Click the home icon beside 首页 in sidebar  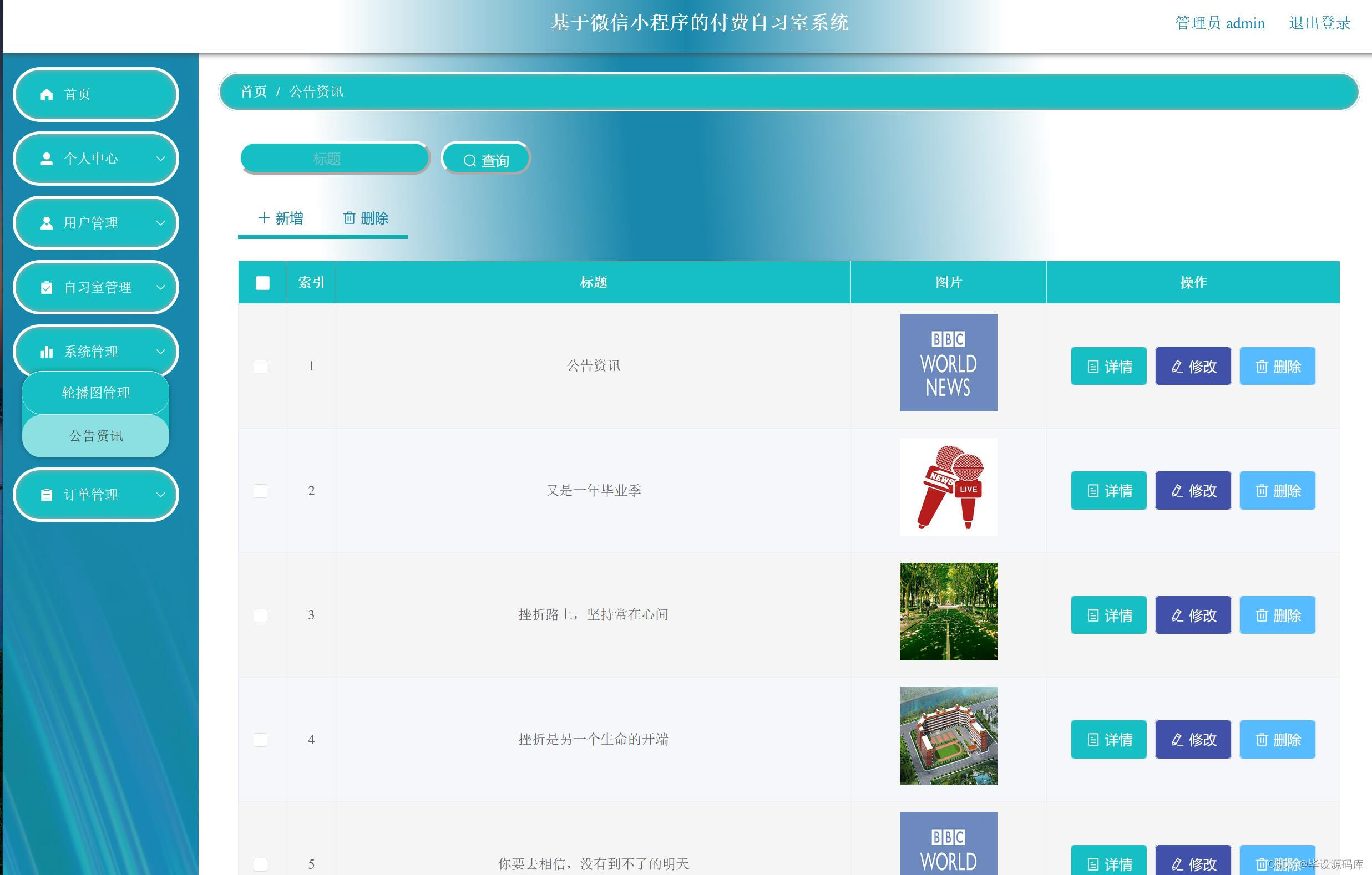[x=47, y=94]
